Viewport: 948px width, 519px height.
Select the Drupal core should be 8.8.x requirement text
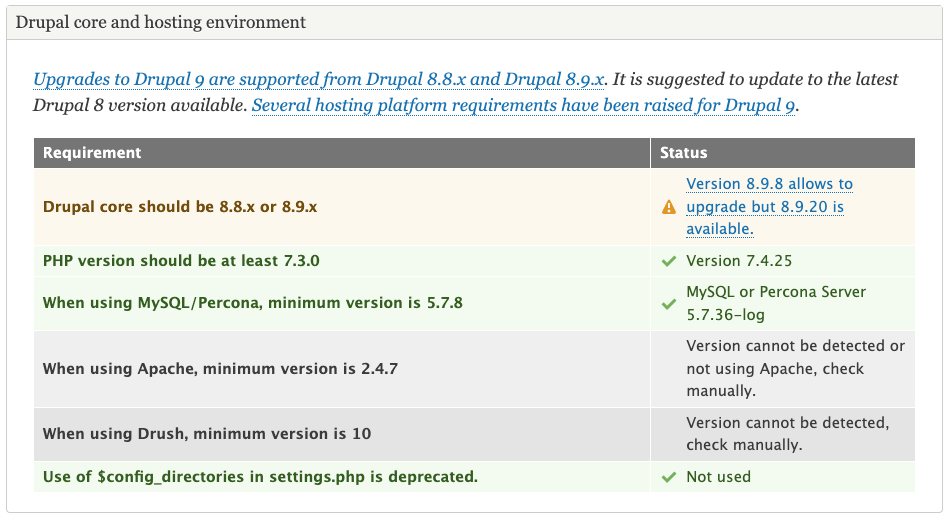tap(180, 207)
